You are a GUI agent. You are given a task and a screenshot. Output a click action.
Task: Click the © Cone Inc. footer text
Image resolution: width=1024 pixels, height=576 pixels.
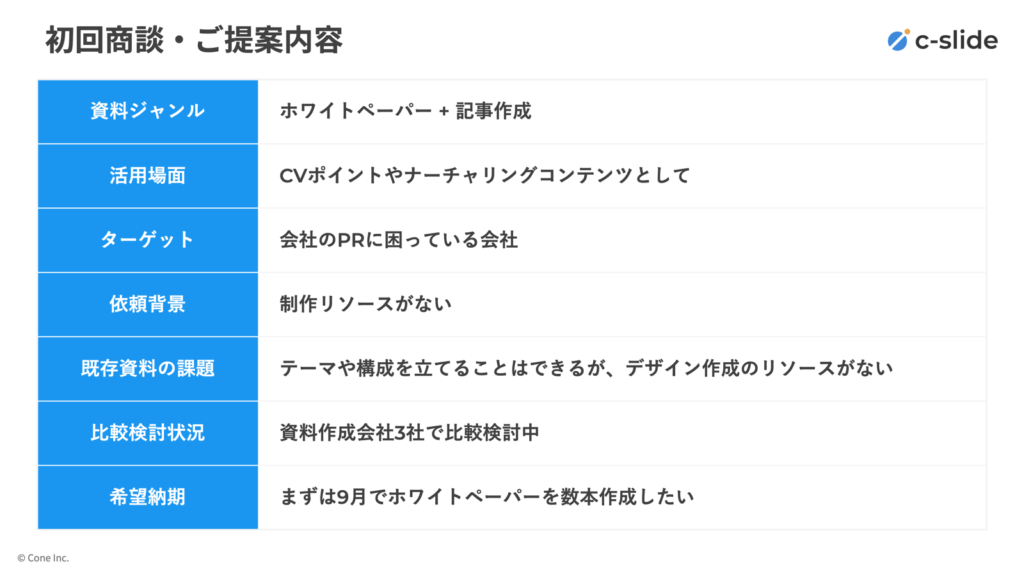(x=42, y=558)
